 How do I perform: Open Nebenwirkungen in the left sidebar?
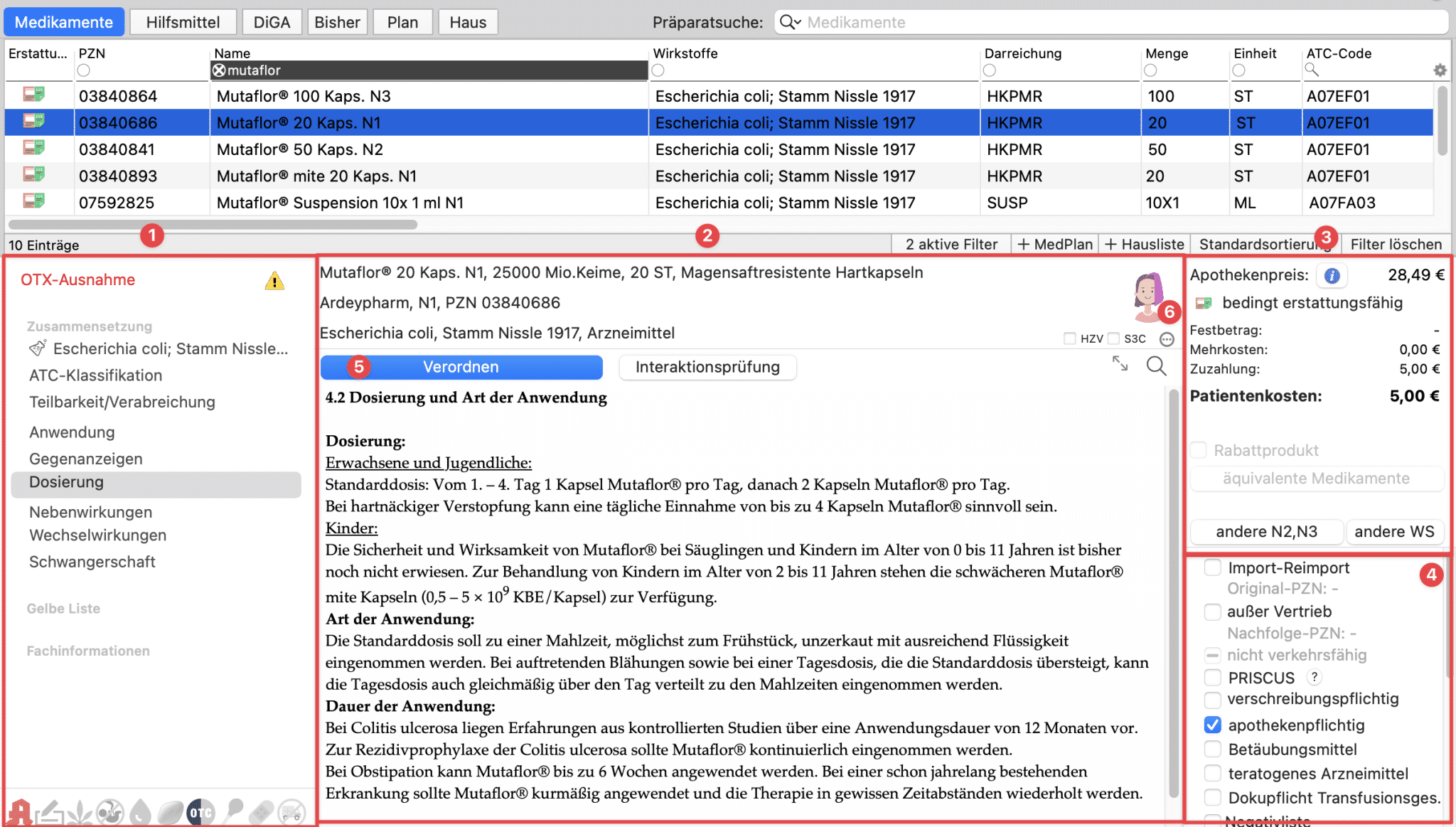click(90, 512)
